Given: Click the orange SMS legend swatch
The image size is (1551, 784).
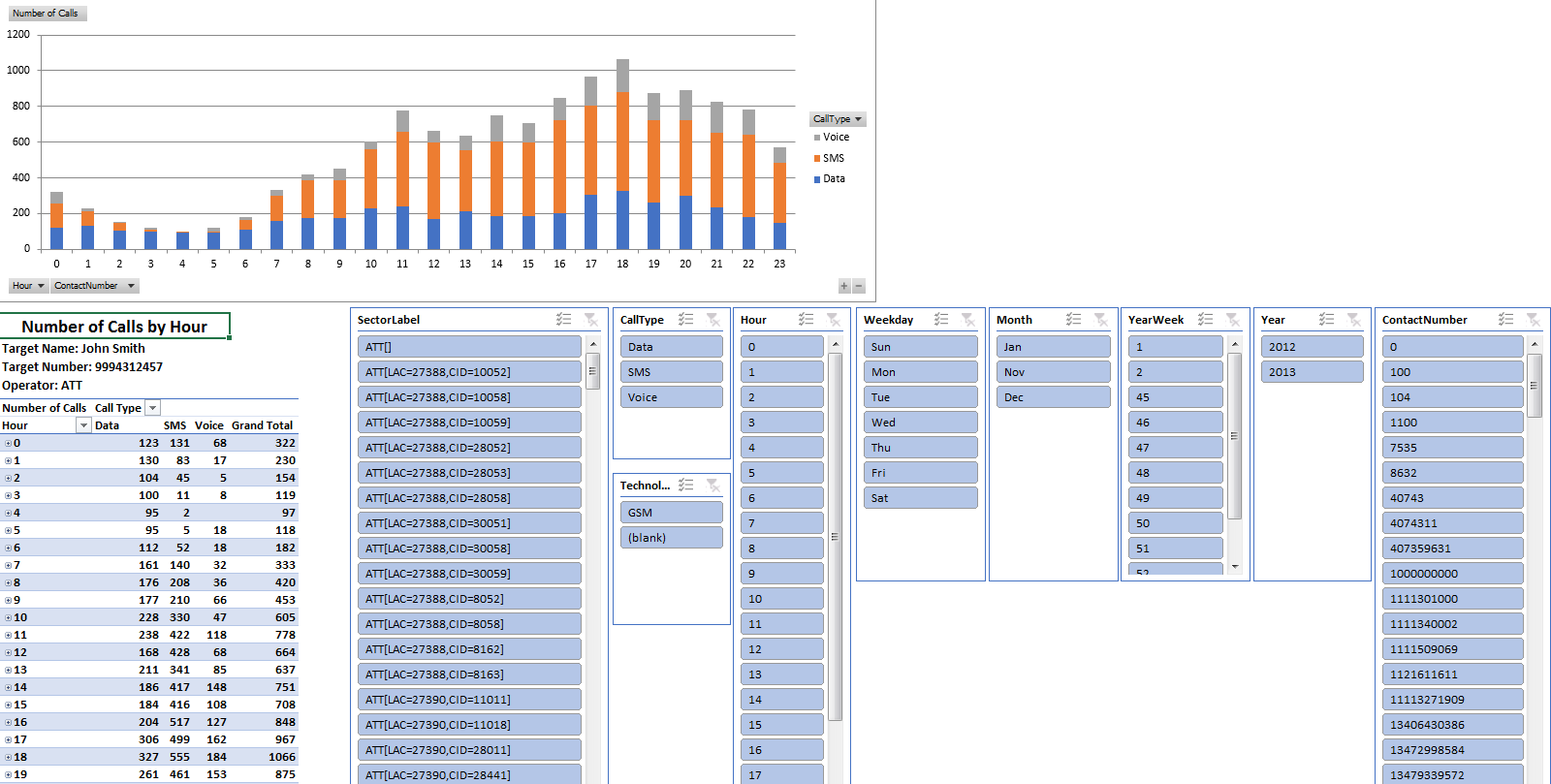Looking at the screenshot, I should pyautogui.click(x=817, y=159).
